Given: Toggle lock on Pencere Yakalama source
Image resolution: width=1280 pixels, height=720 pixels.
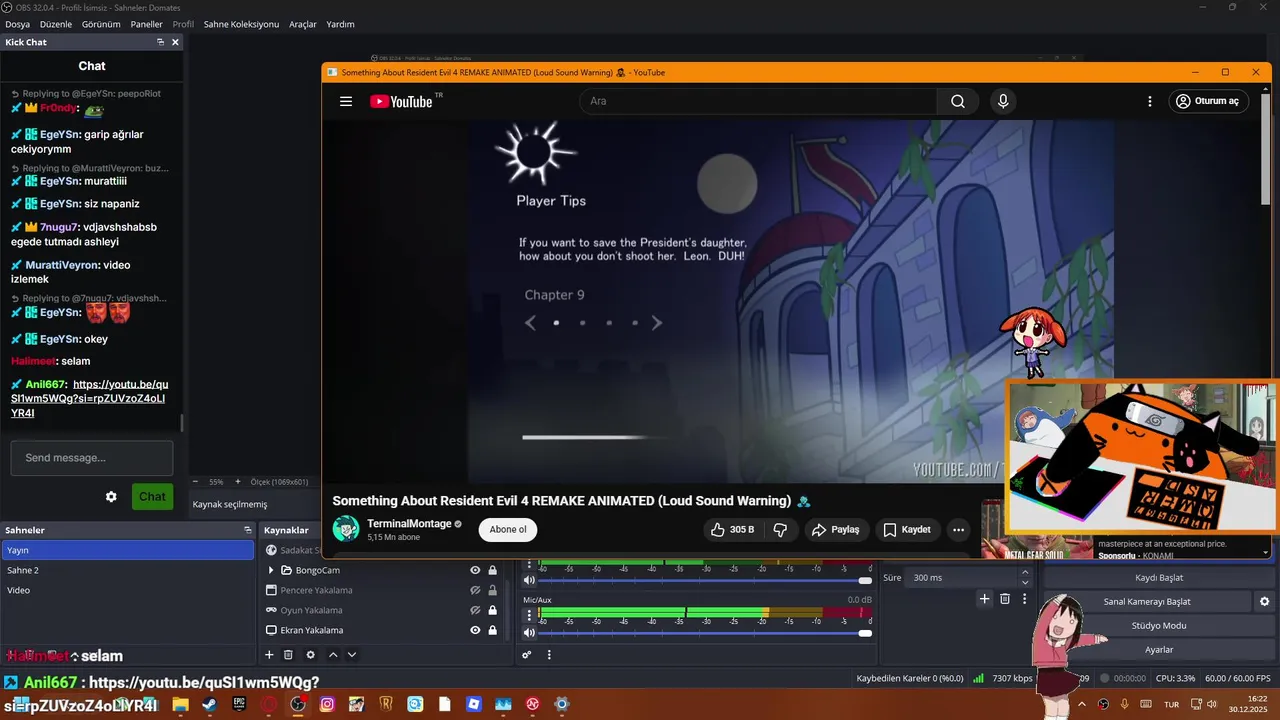Looking at the screenshot, I should tap(492, 590).
